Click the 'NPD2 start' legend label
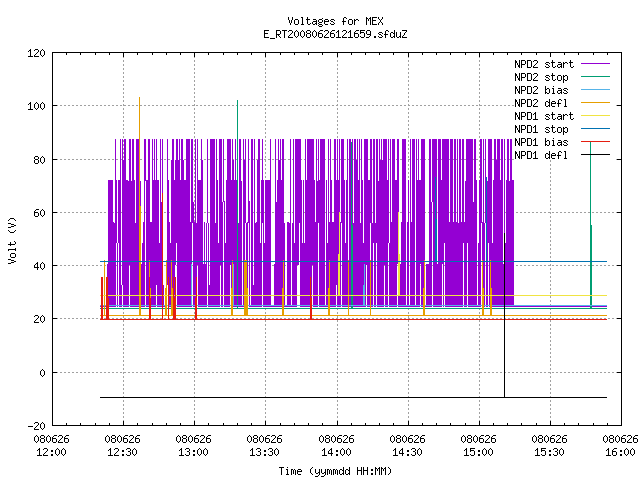The width and height of the screenshot is (640, 480). click(x=544, y=64)
